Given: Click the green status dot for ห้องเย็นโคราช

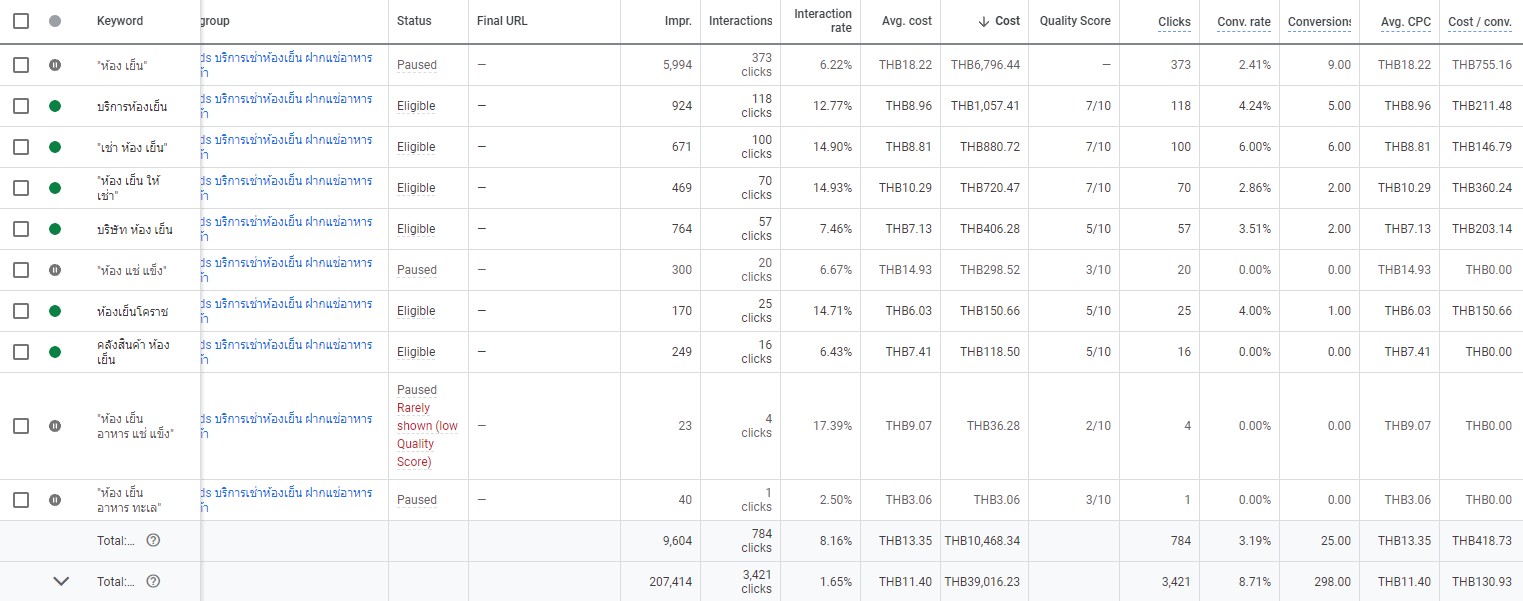Looking at the screenshot, I should click(x=55, y=311).
